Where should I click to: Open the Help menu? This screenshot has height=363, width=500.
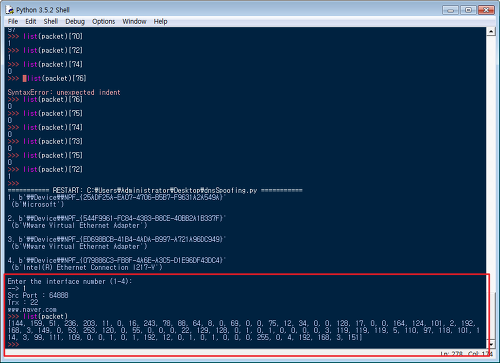160,22
